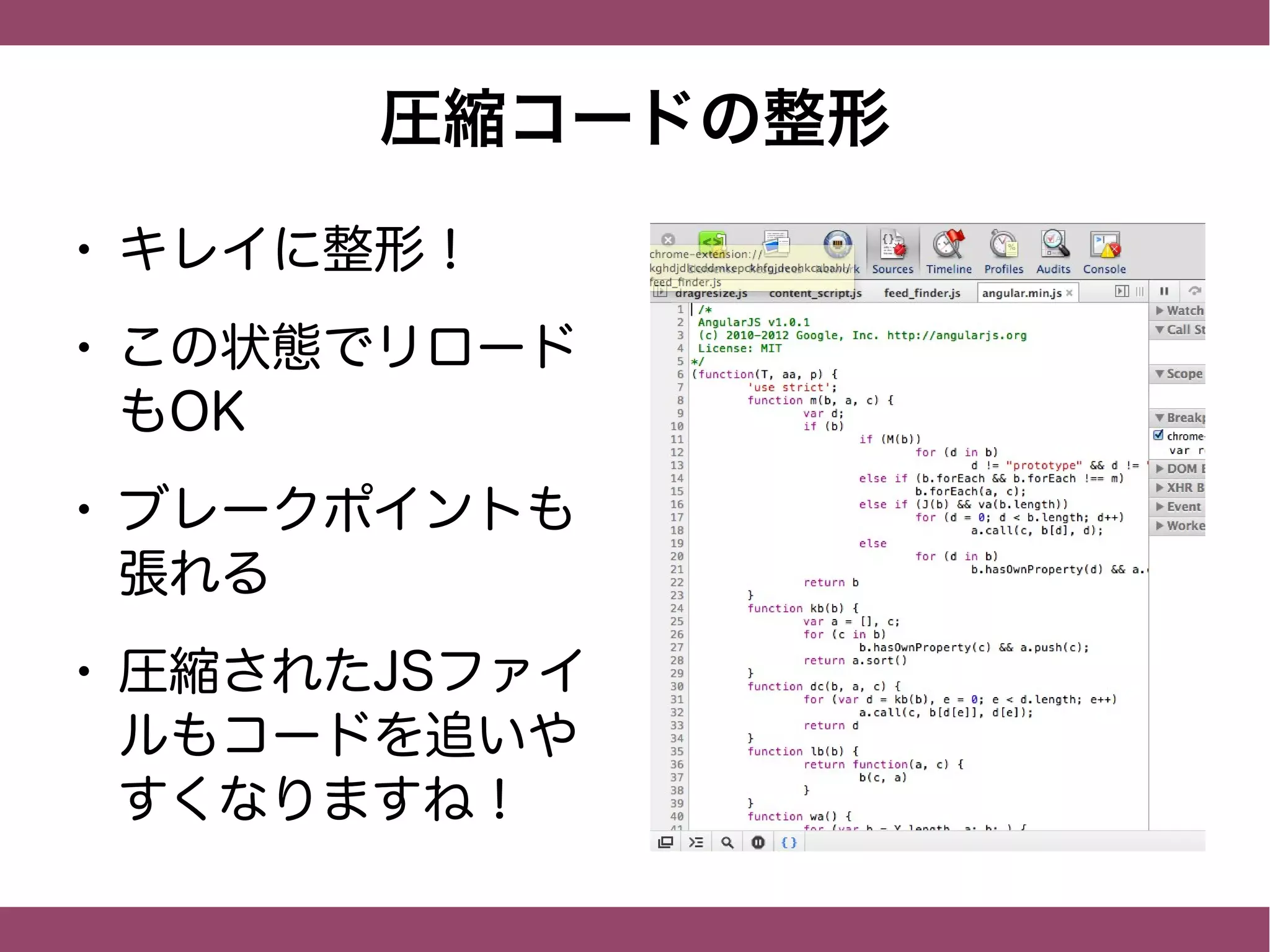Open the Profiles panel
Viewport: 1270px width, 952px height.
point(1003,252)
